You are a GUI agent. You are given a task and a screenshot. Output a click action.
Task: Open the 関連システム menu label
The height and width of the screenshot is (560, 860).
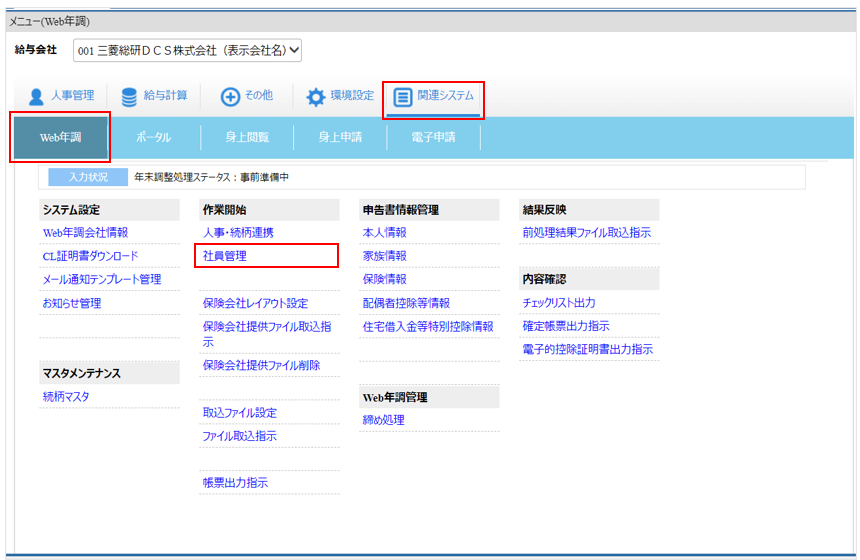445,95
